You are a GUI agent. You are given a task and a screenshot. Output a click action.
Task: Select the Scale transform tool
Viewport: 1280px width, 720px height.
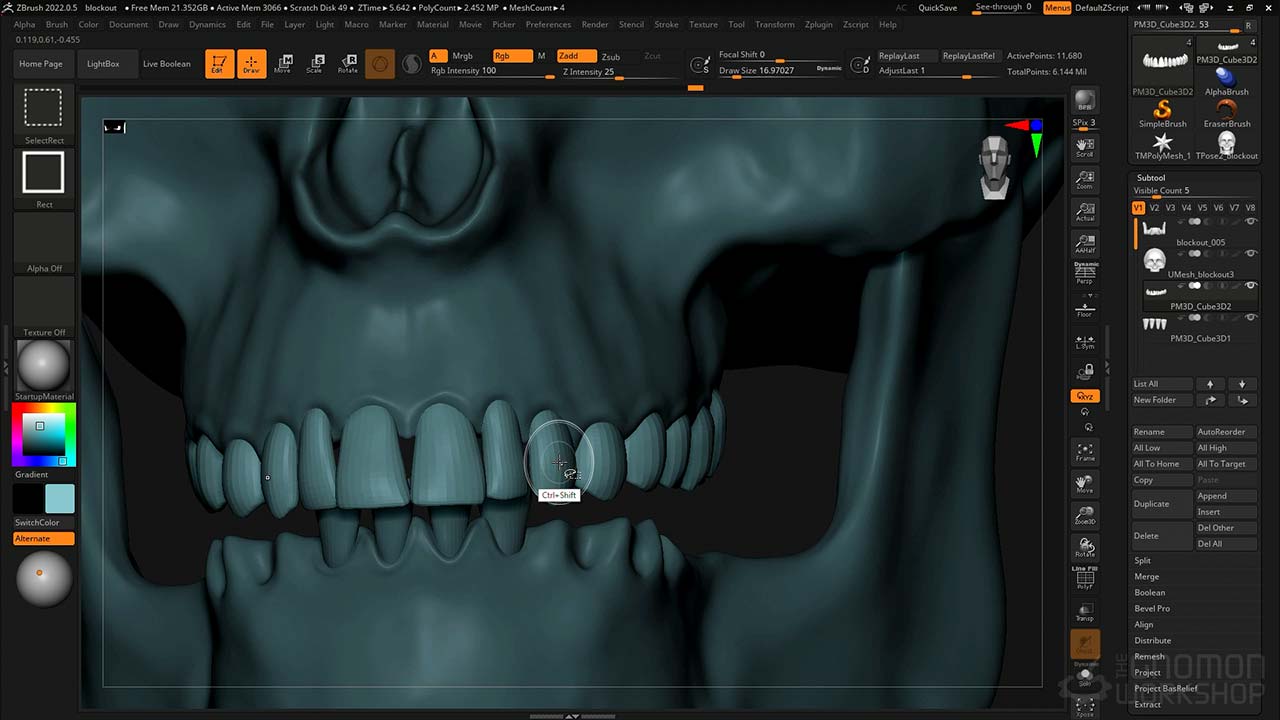(314, 64)
